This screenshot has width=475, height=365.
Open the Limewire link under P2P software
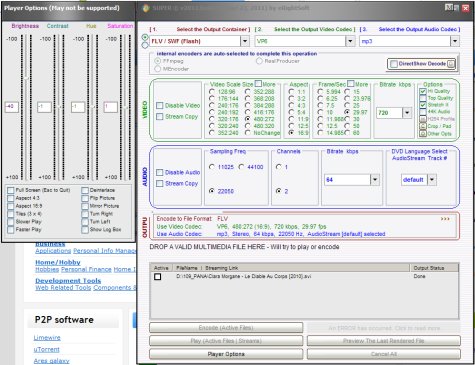47,338
